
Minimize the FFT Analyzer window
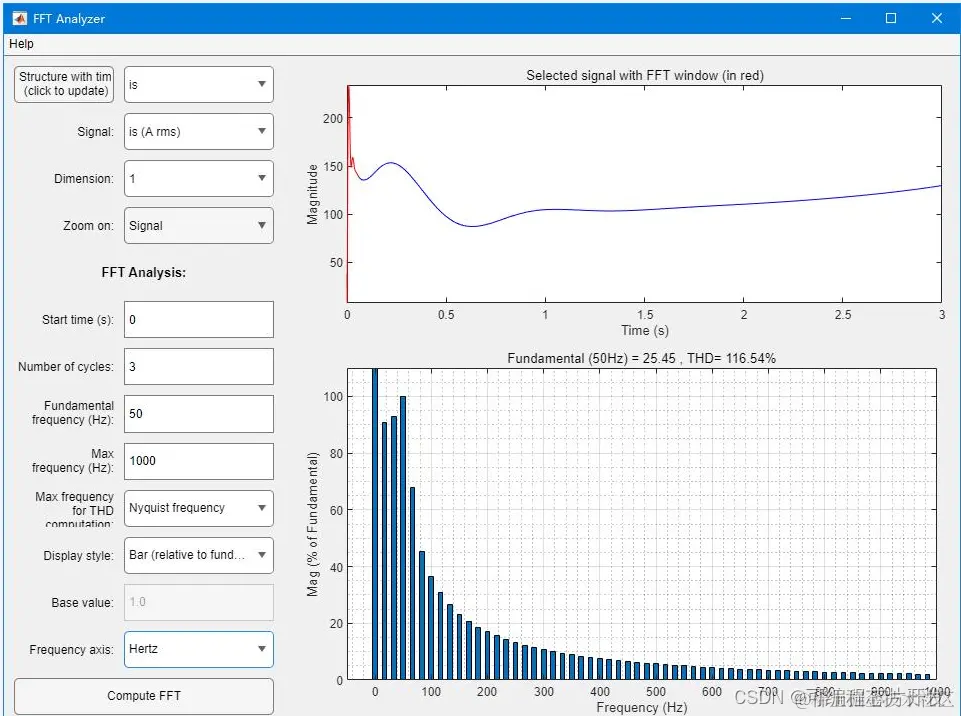(x=846, y=18)
